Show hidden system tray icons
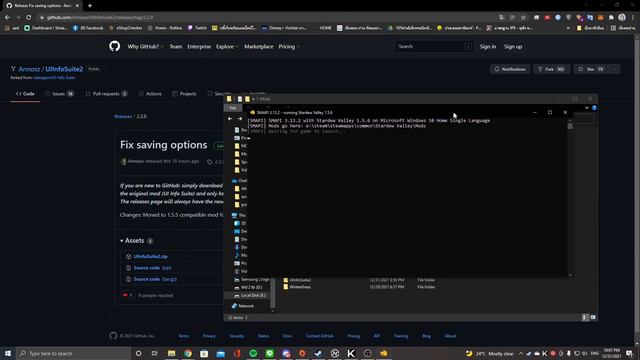The image size is (640, 360). point(521,353)
